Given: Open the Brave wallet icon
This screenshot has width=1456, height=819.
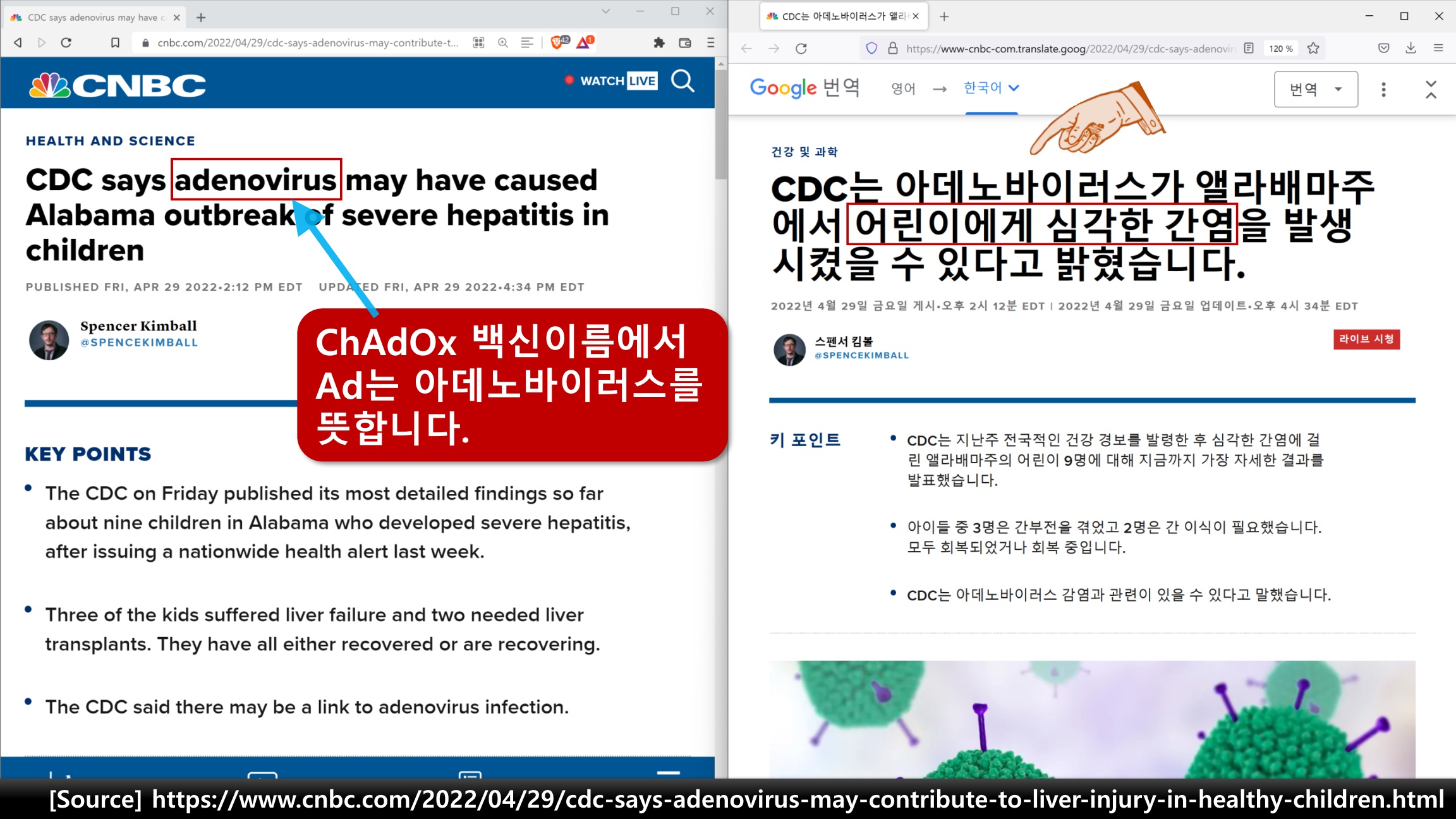Looking at the screenshot, I should click(685, 42).
